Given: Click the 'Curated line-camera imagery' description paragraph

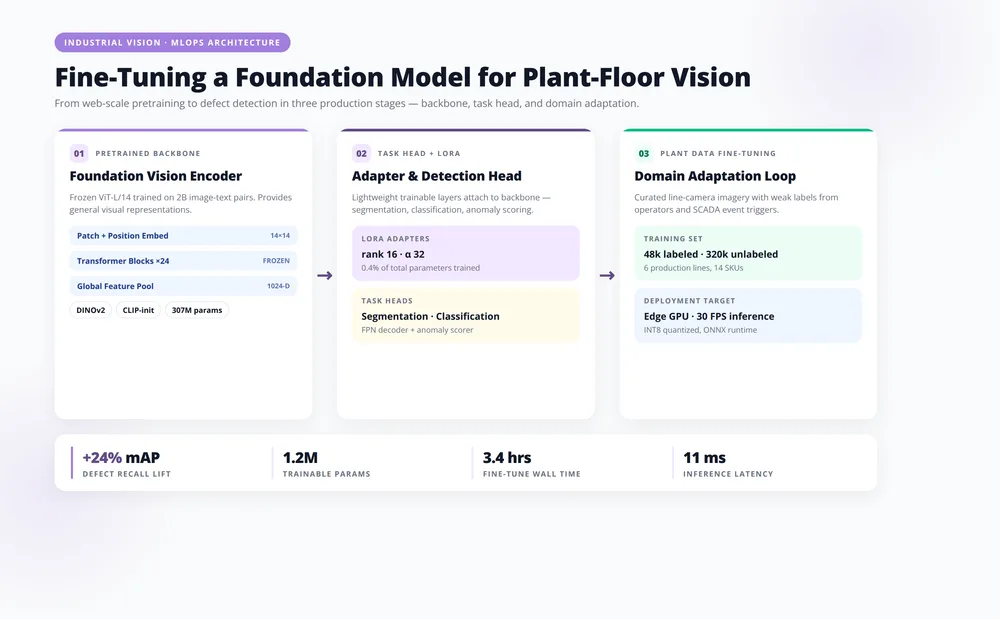Looking at the screenshot, I should coord(736,203).
